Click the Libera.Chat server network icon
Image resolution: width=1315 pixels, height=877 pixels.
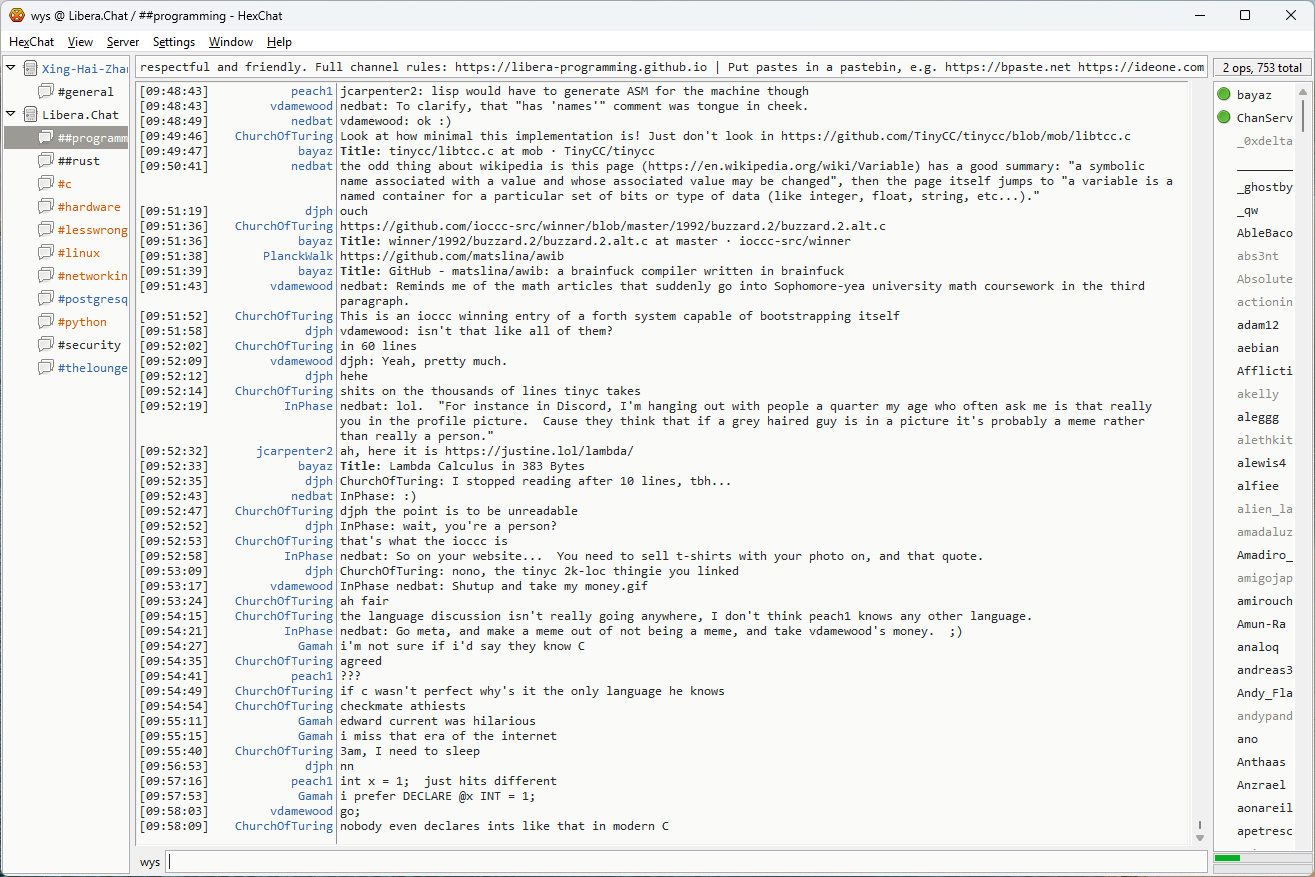point(30,115)
